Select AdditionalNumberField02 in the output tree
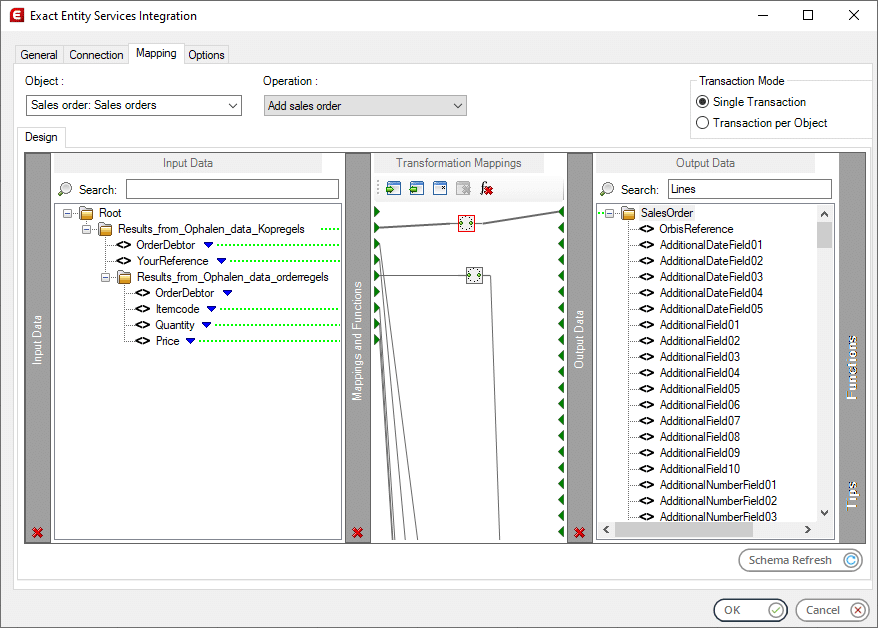878x628 pixels. click(x=718, y=501)
